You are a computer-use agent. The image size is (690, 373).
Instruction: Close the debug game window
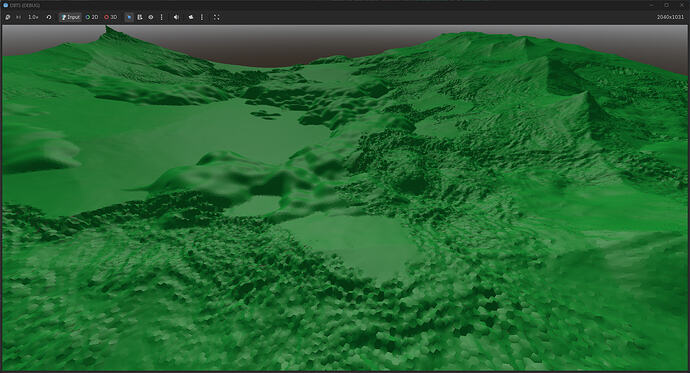point(682,5)
